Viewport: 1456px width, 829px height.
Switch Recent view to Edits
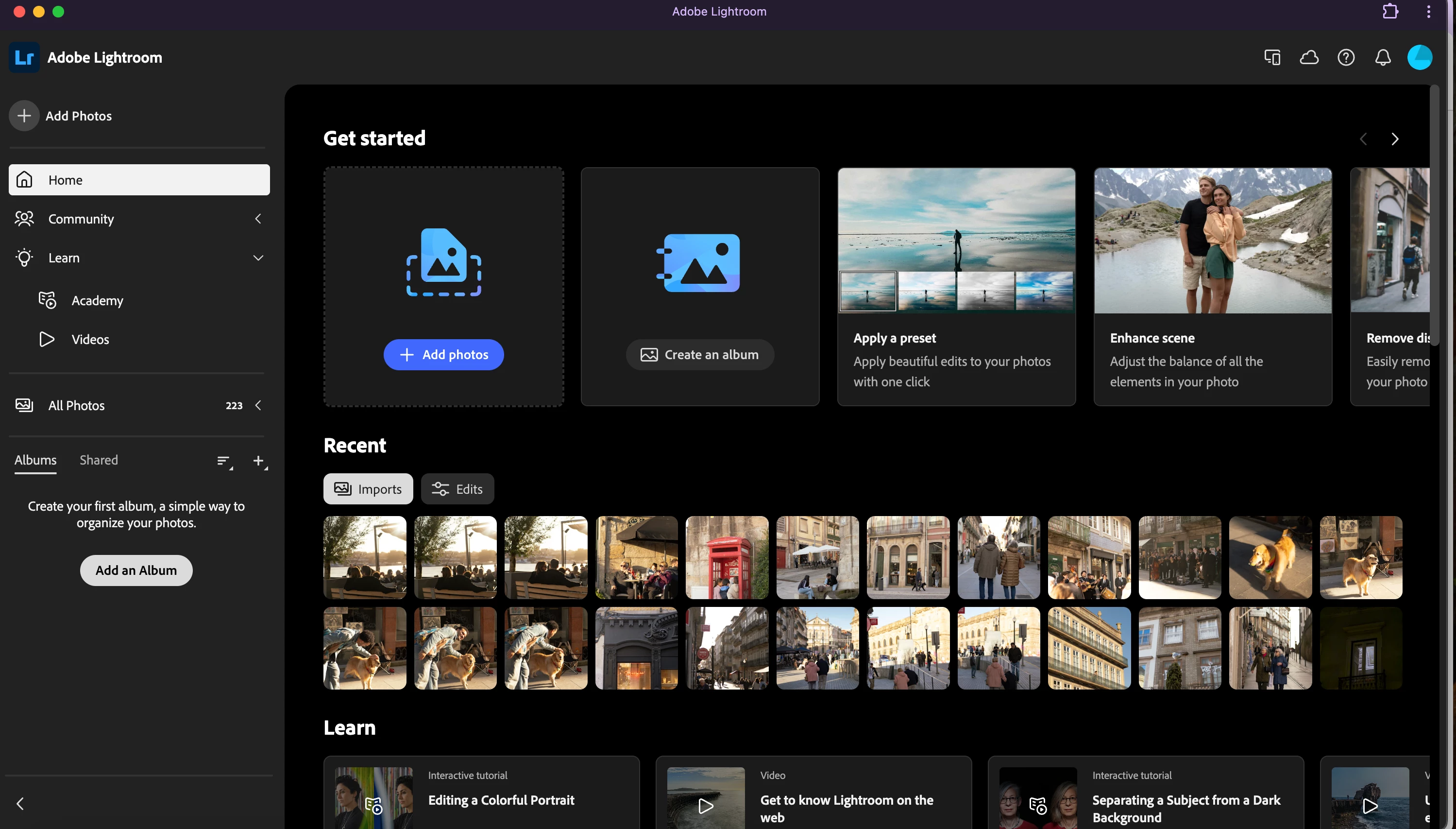[457, 489]
